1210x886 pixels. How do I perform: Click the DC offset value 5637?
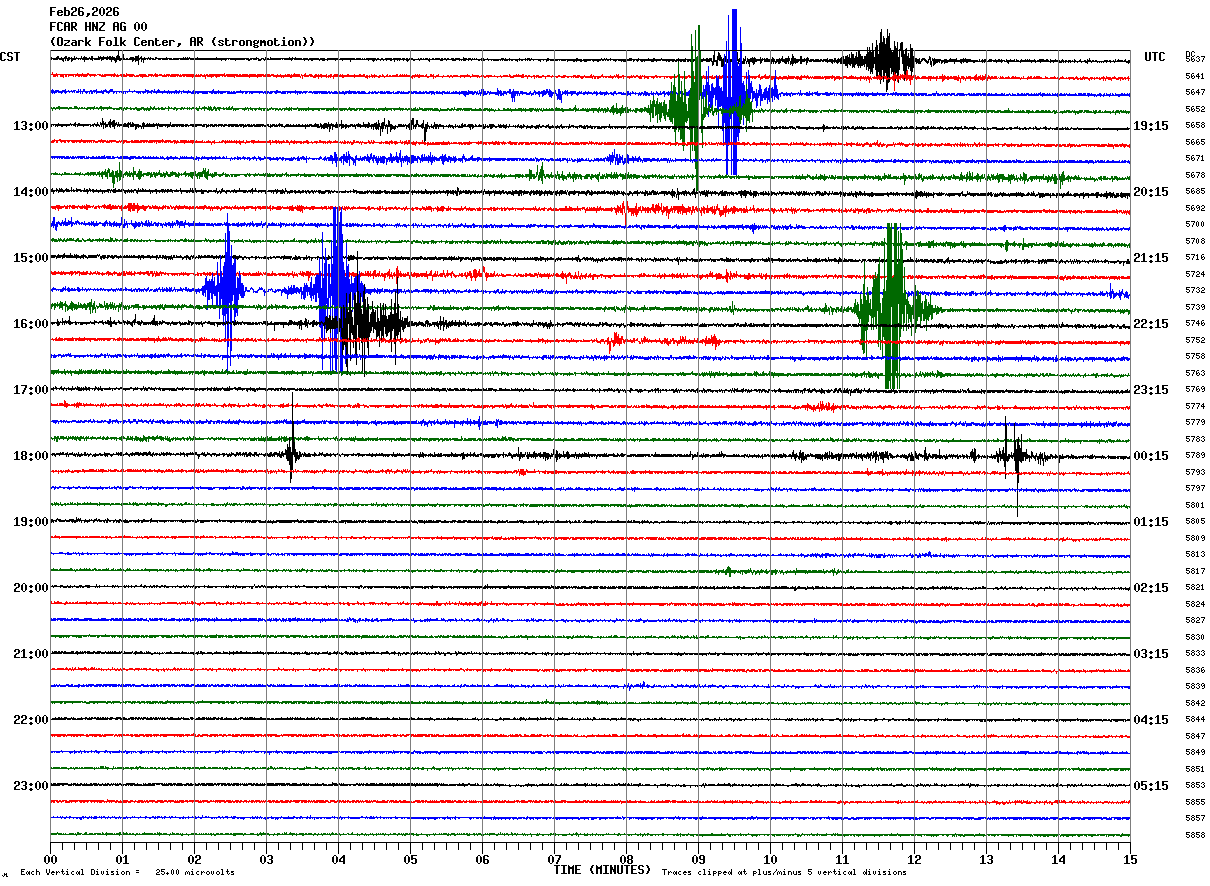(x=1194, y=60)
